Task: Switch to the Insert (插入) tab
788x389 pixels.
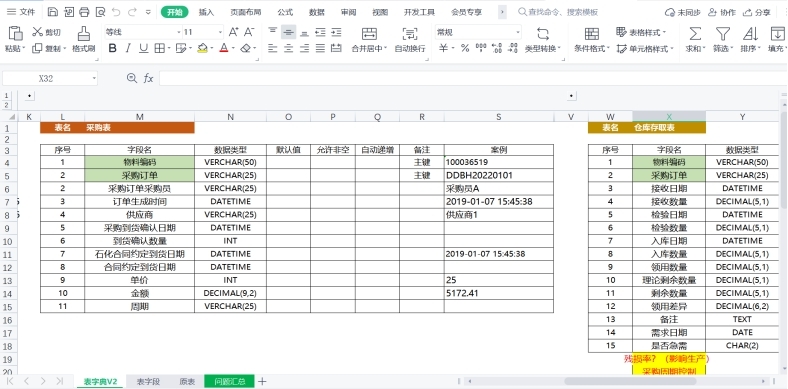Action: click(206, 12)
